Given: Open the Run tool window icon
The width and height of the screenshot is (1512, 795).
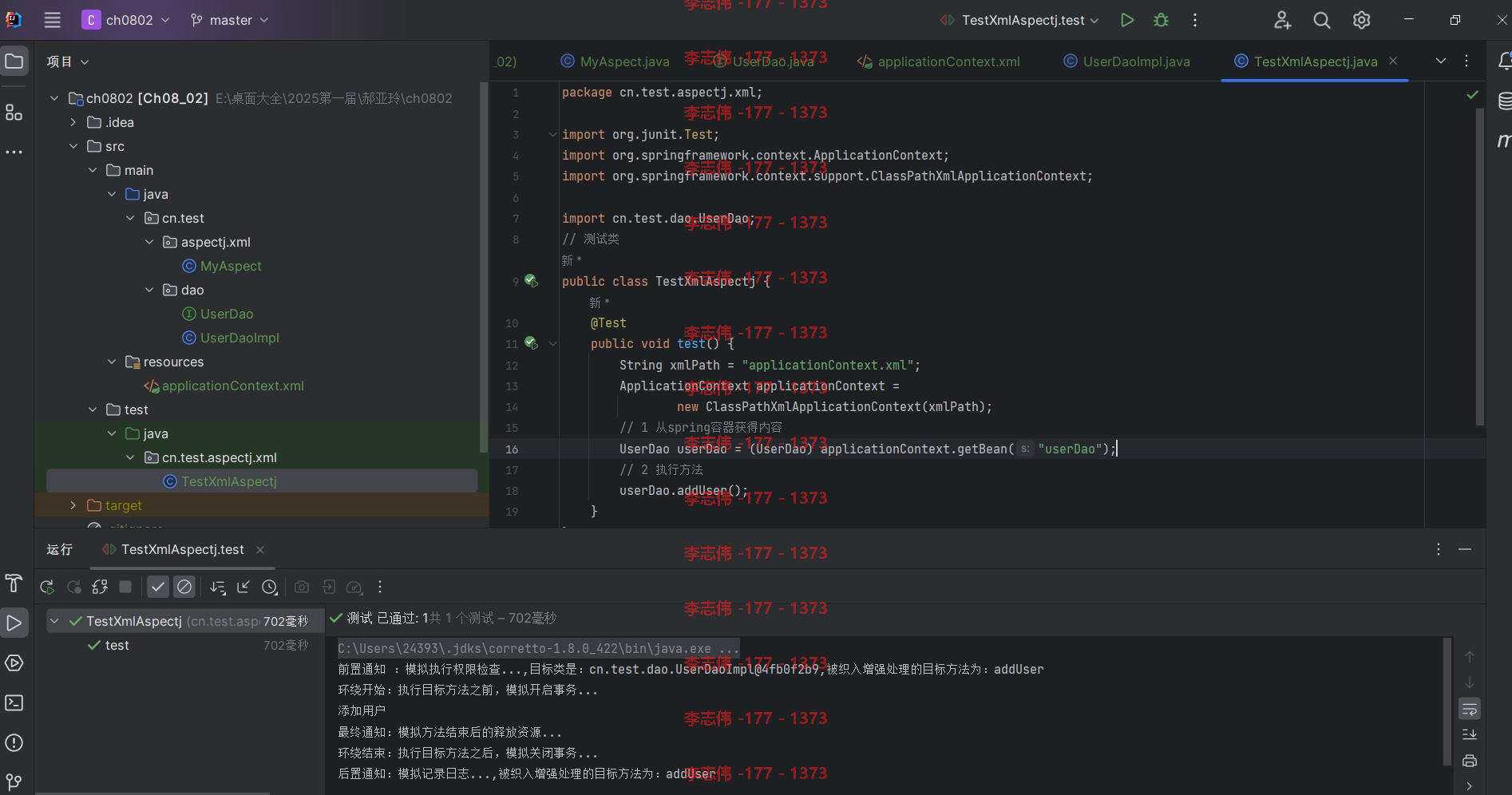Looking at the screenshot, I should tap(14, 623).
